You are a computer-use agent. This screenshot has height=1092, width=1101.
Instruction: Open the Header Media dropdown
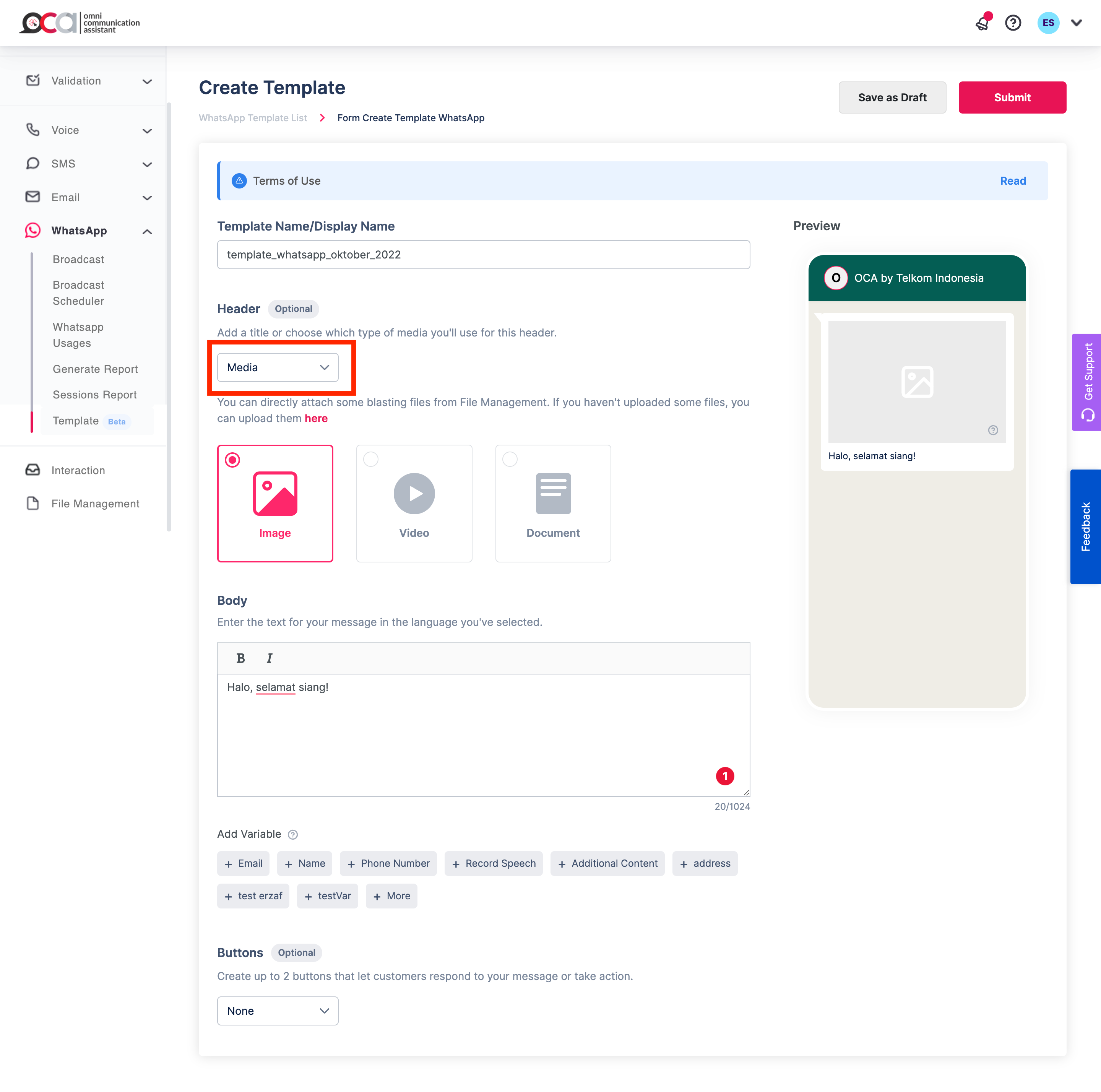(278, 367)
